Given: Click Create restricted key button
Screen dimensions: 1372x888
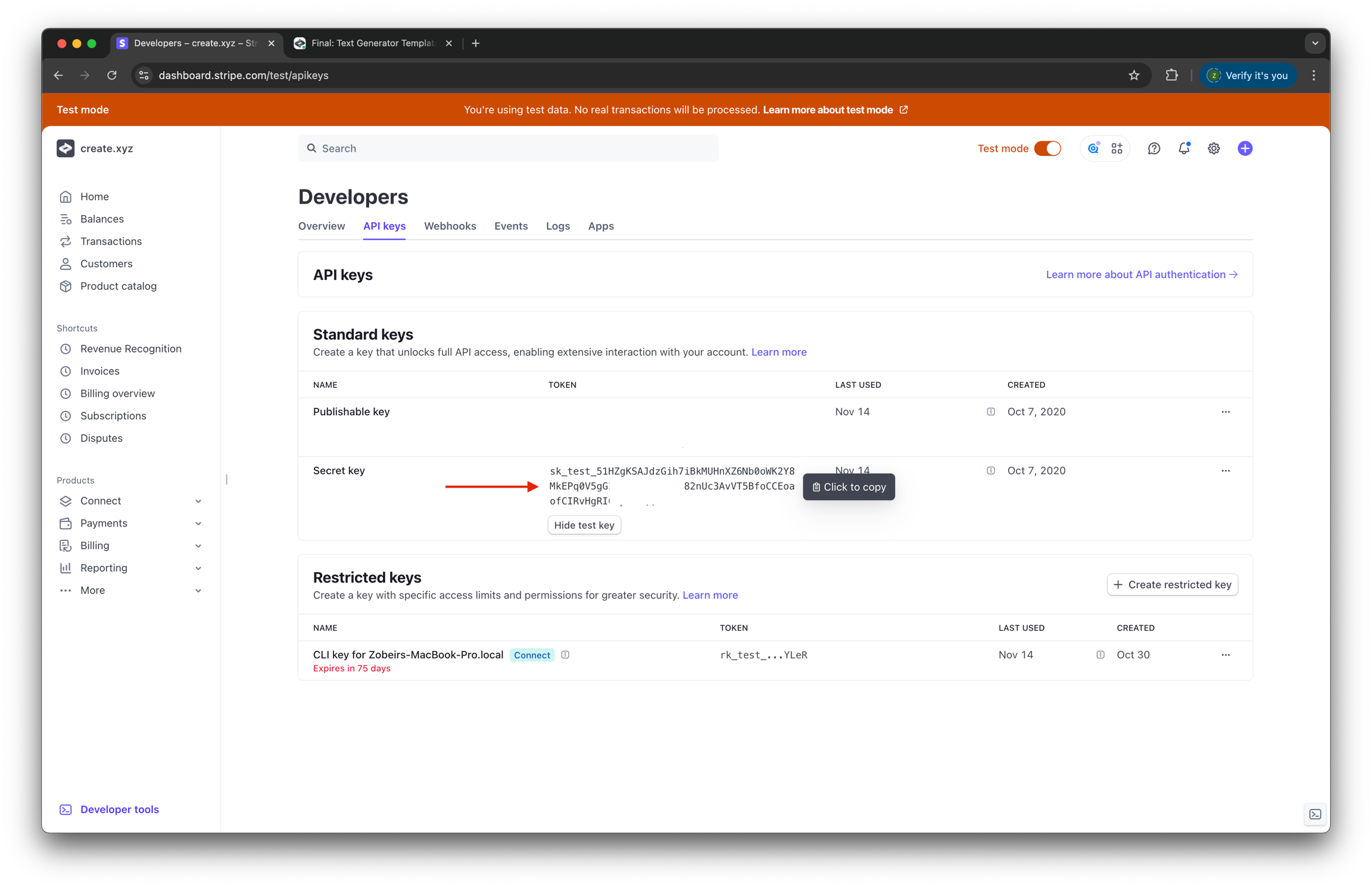Looking at the screenshot, I should [1172, 584].
